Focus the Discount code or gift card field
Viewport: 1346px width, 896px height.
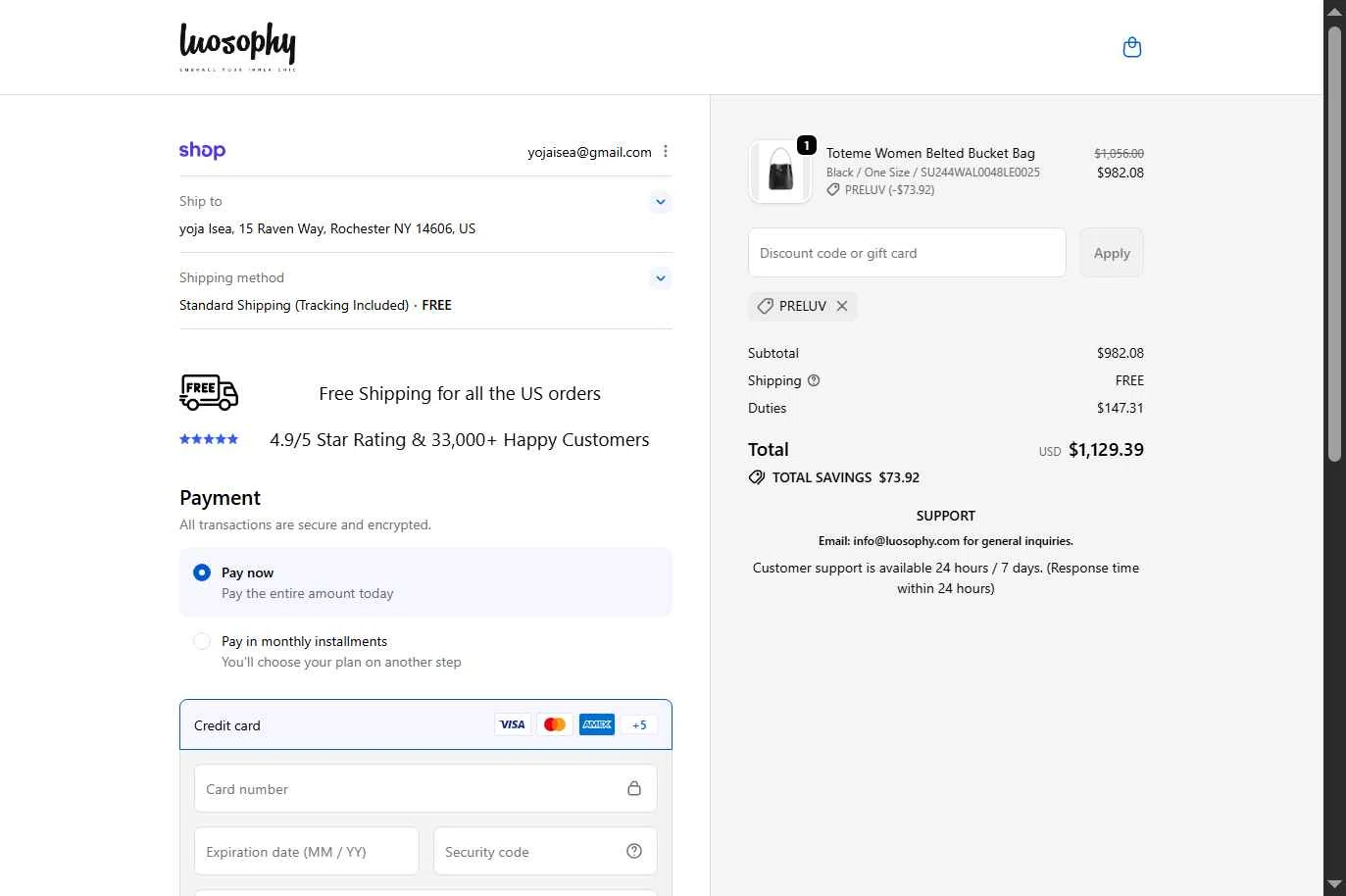tap(907, 253)
